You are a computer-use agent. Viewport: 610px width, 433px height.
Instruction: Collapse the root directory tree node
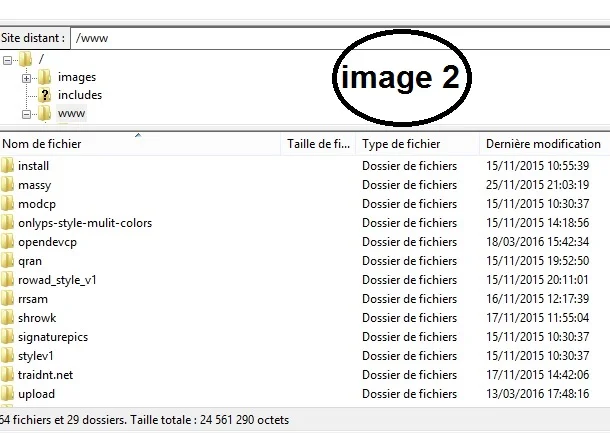pos(8,60)
